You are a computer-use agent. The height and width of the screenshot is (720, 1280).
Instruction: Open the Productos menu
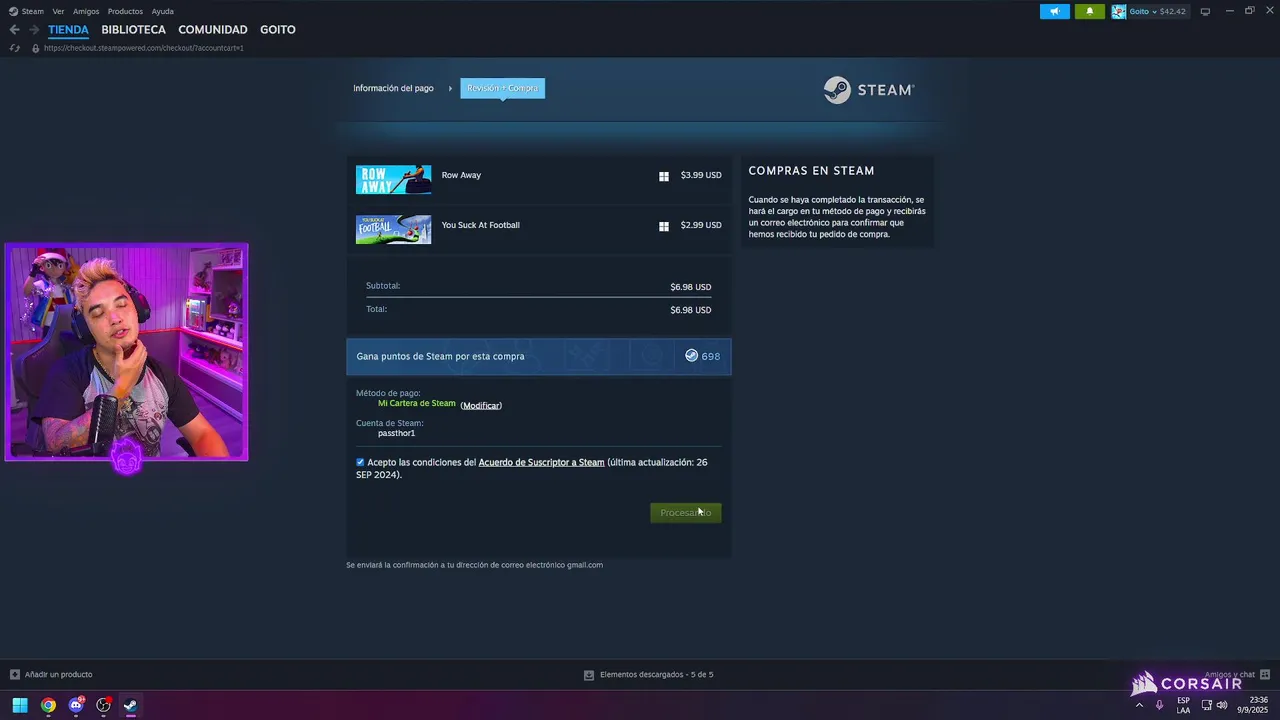tap(125, 11)
